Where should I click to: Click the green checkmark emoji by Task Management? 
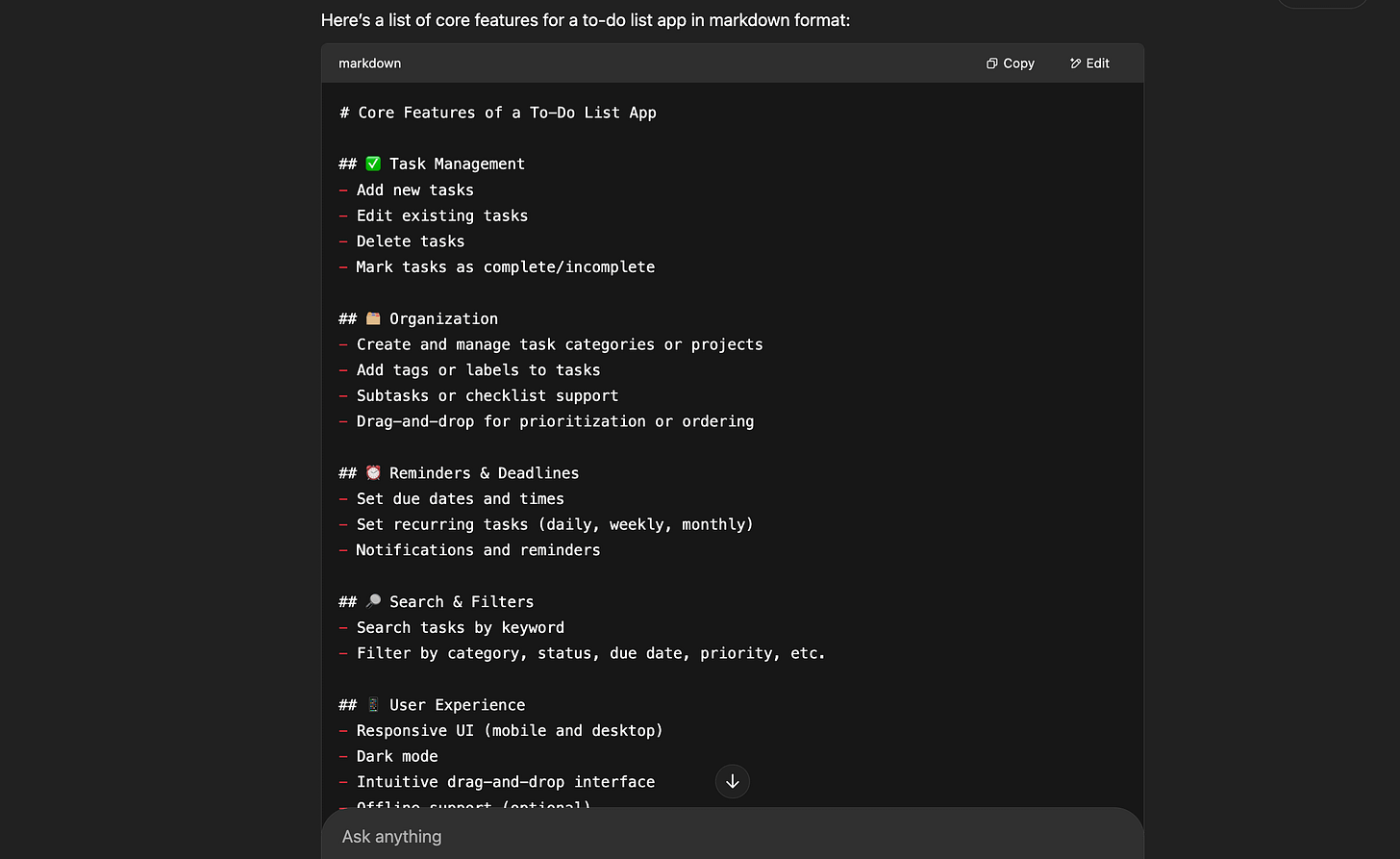point(373,164)
